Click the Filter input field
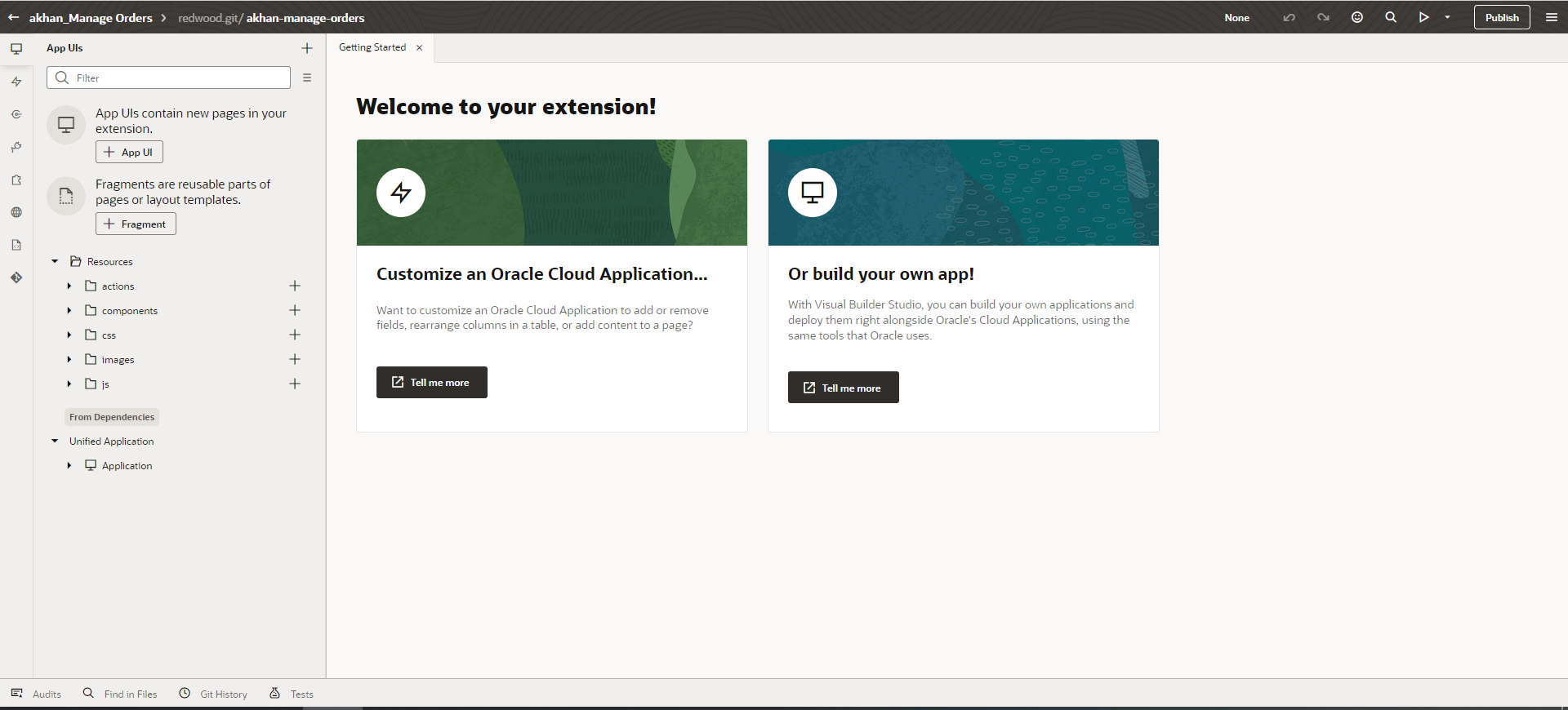This screenshot has width=1568, height=710. point(168,78)
